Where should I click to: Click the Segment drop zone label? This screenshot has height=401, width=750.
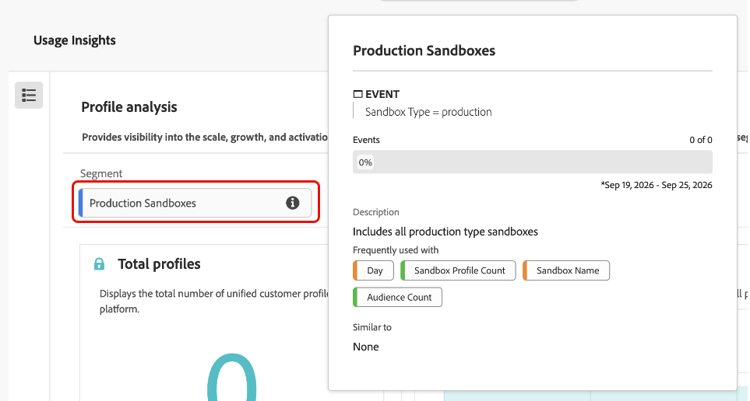pos(101,173)
